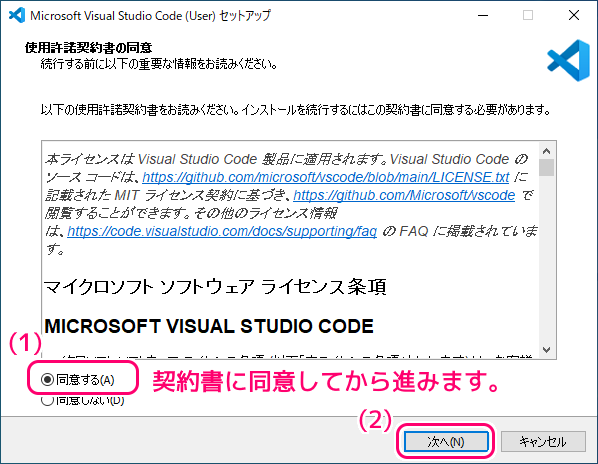Click the マイクロソフト ソフトウェア ライセンス条項 heading
The image size is (598, 464).
[x=215, y=287]
